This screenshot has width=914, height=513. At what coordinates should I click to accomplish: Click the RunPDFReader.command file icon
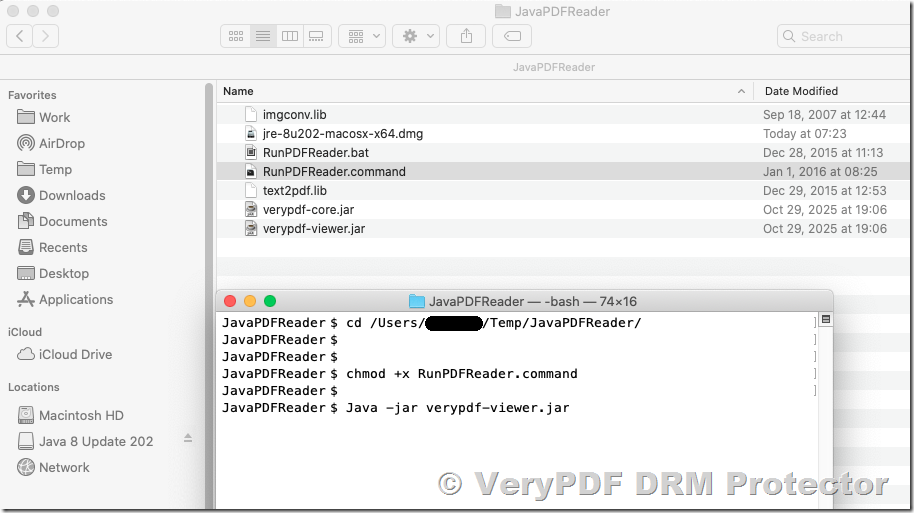click(x=251, y=171)
